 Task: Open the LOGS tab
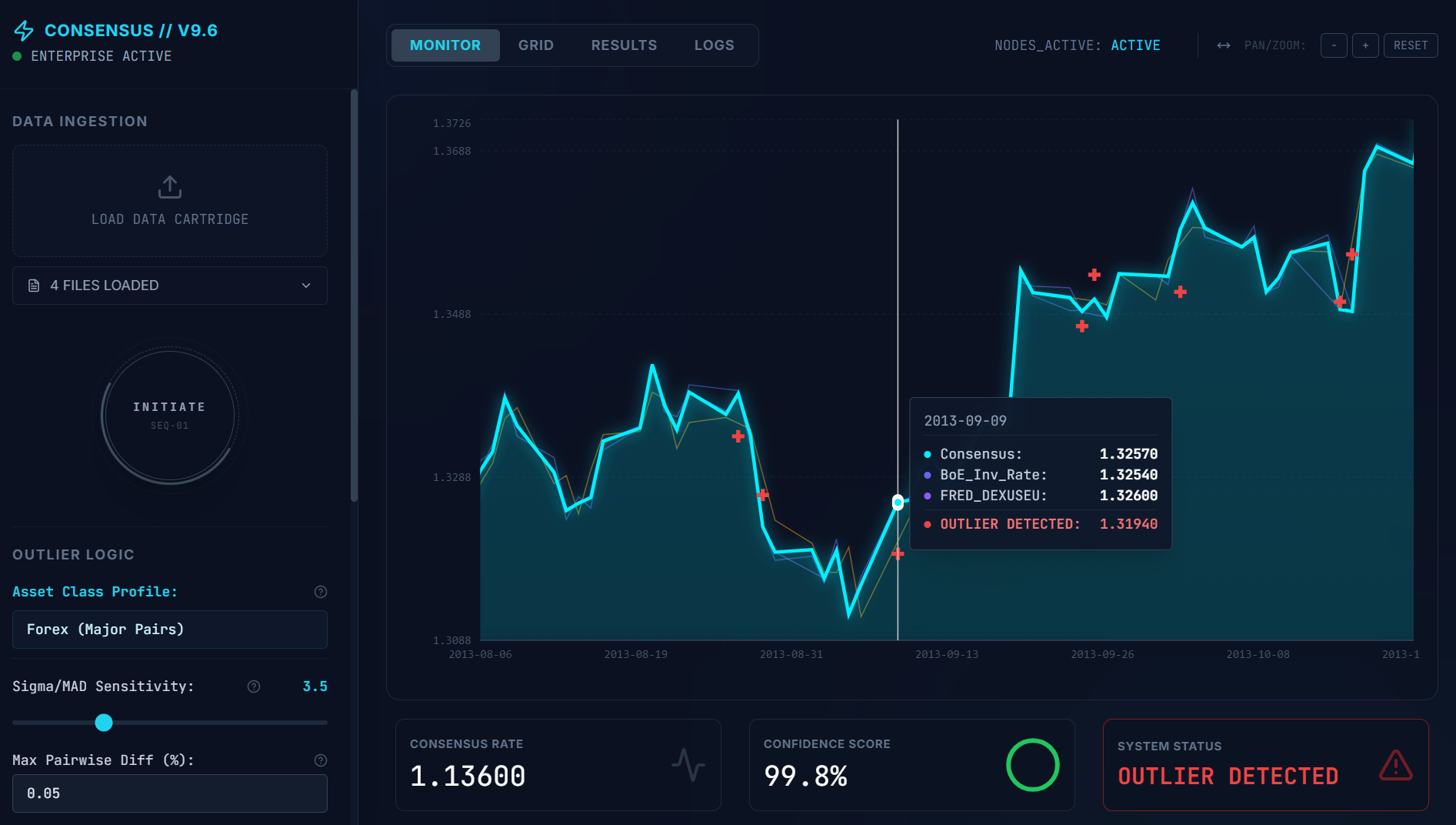[714, 45]
